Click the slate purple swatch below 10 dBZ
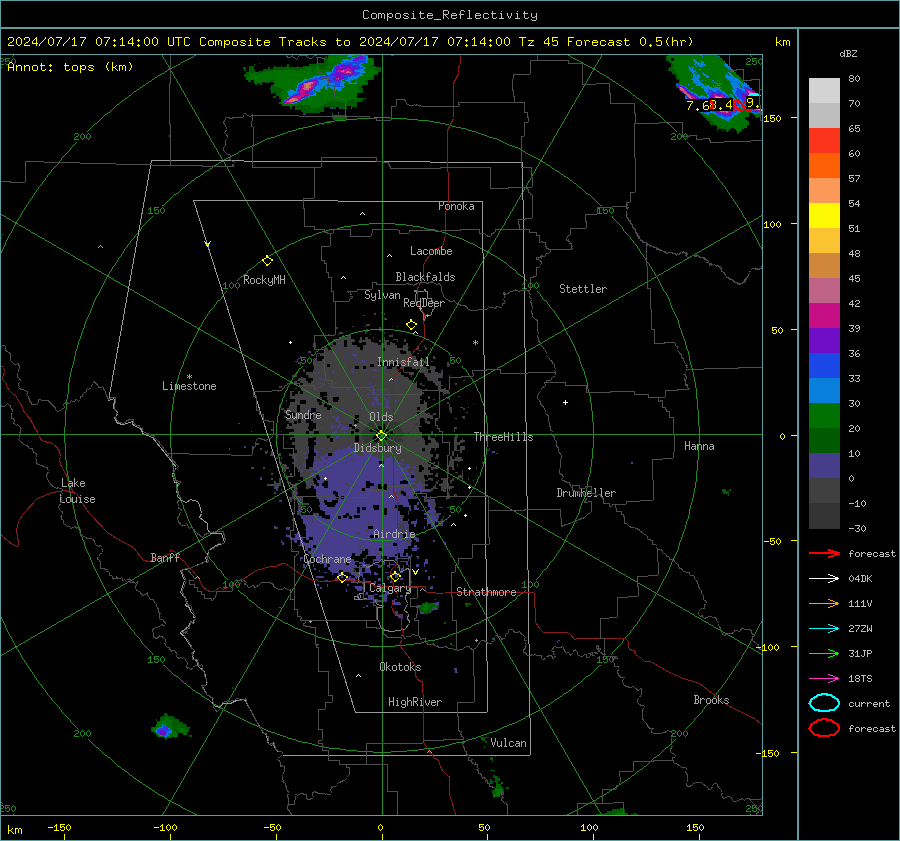Viewport: 900px width, 841px height. pyautogui.click(x=824, y=465)
